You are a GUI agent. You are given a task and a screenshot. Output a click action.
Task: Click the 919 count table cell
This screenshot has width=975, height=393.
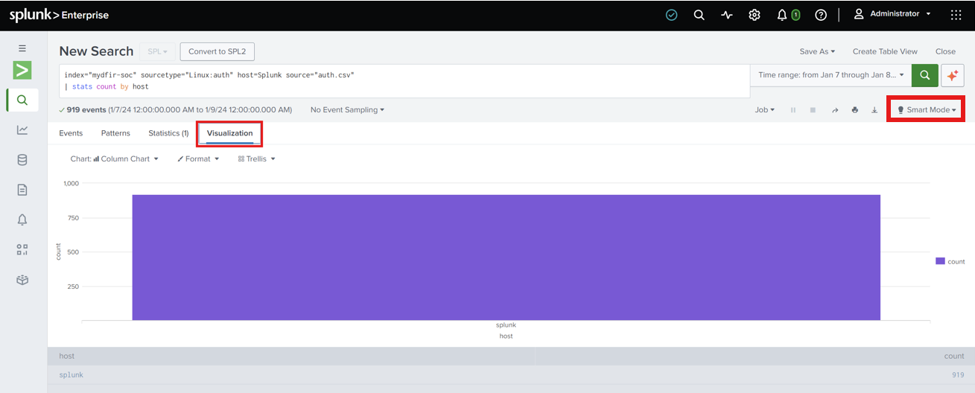point(958,375)
